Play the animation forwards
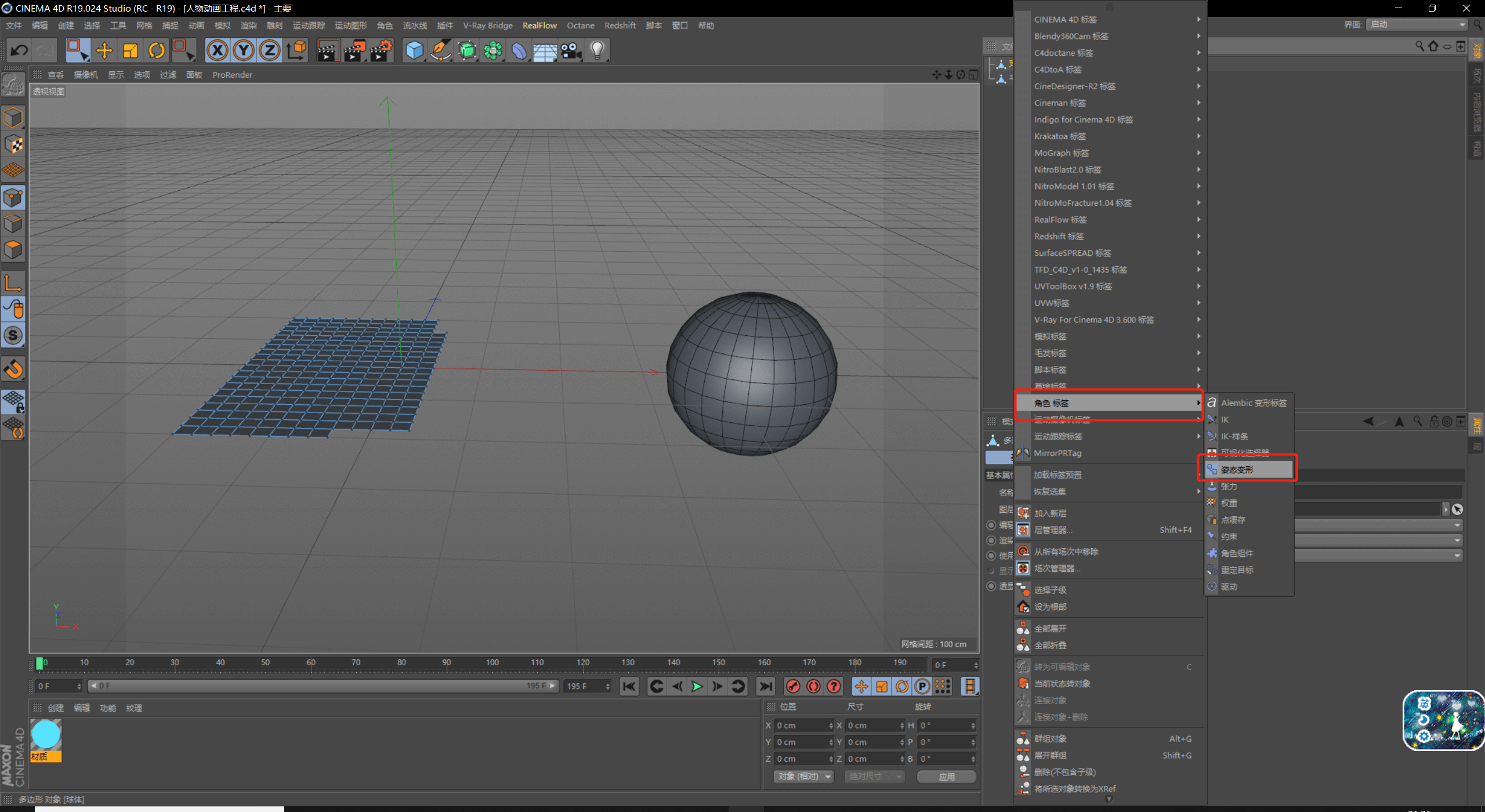The height and width of the screenshot is (812, 1485). tap(697, 687)
